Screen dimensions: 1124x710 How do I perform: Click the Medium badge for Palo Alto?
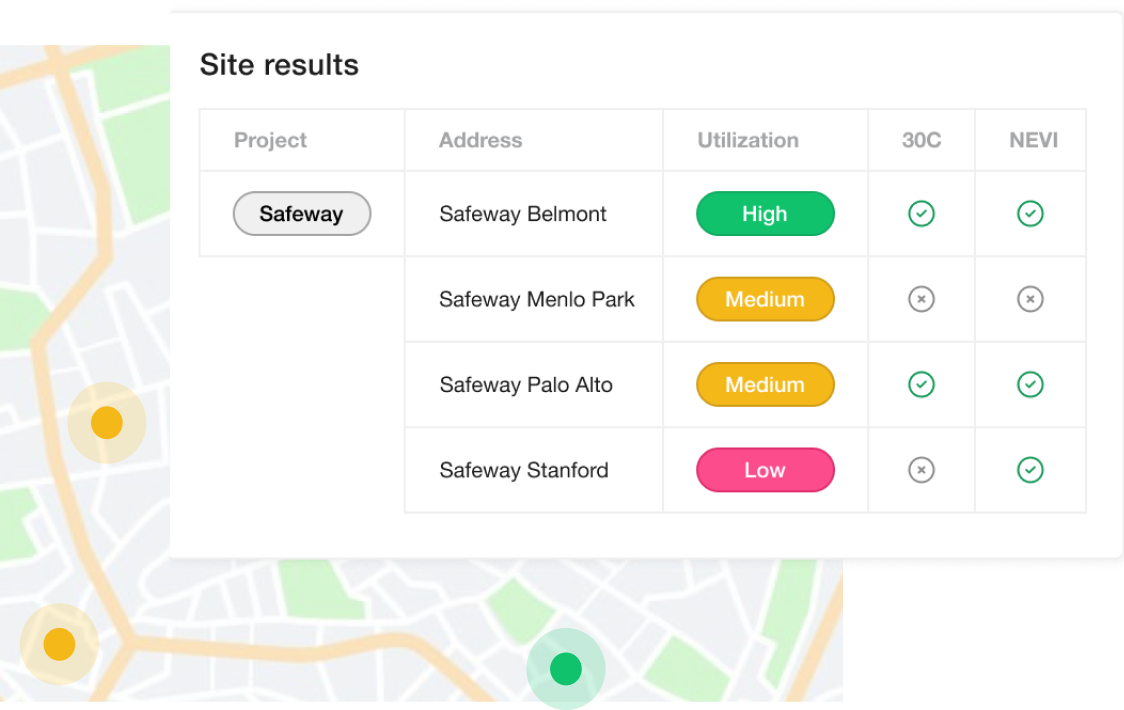[765, 385]
